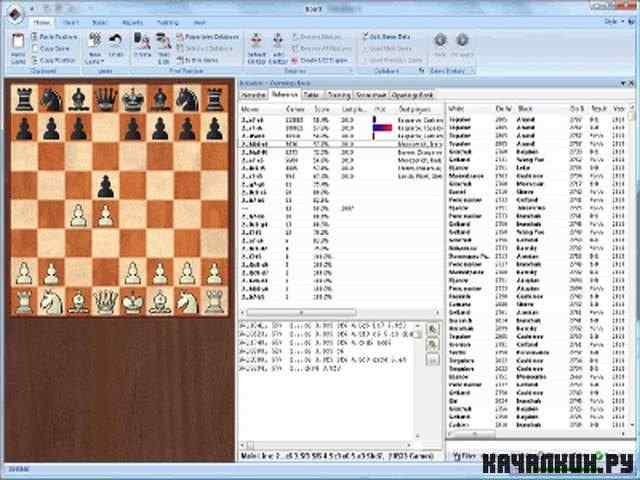640x480 pixels.
Task: Click the bottom icon beside the engine pane
Action: click(433, 360)
